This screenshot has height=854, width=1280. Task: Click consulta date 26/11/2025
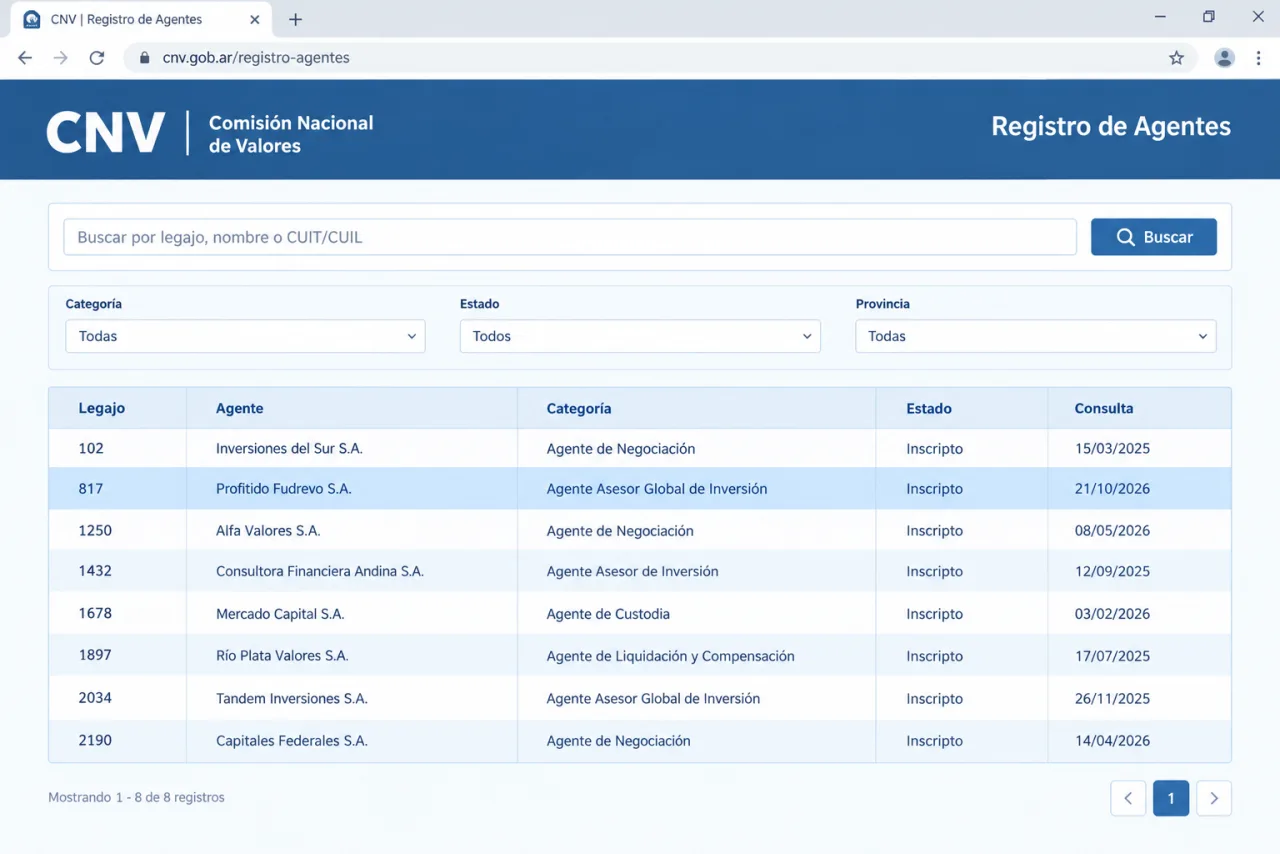[1112, 698]
